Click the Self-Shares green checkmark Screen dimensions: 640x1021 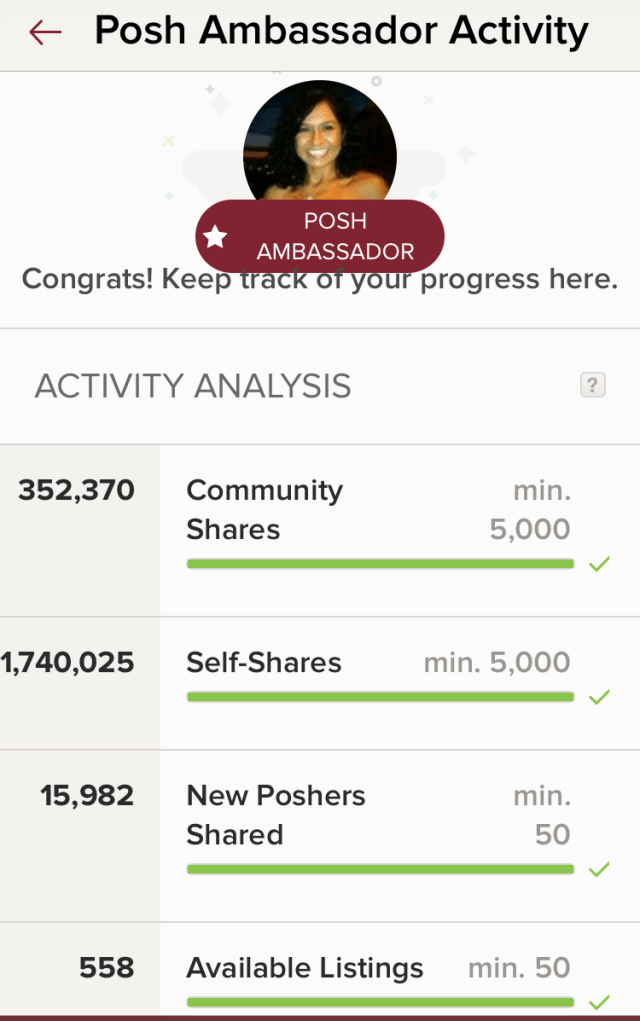[x=599, y=697]
